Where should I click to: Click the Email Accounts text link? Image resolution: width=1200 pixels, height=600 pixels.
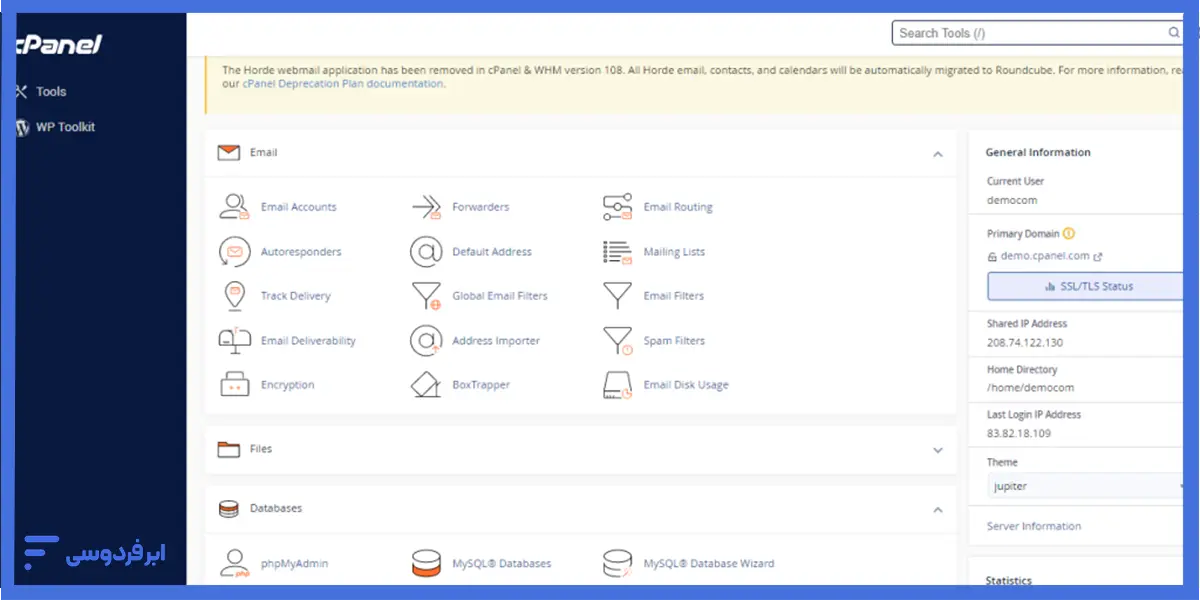coord(299,207)
